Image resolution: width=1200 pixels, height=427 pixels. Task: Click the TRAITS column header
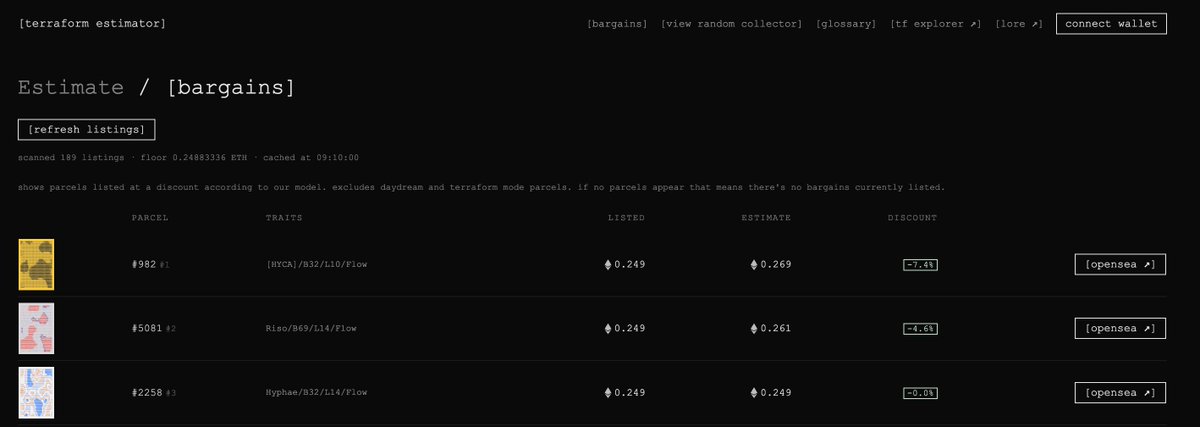click(284, 217)
